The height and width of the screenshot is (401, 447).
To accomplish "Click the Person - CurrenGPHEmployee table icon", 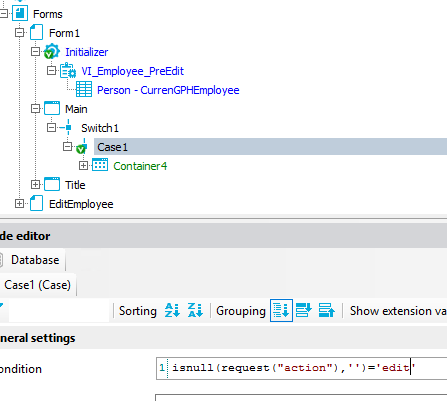I will (x=84, y=89).
